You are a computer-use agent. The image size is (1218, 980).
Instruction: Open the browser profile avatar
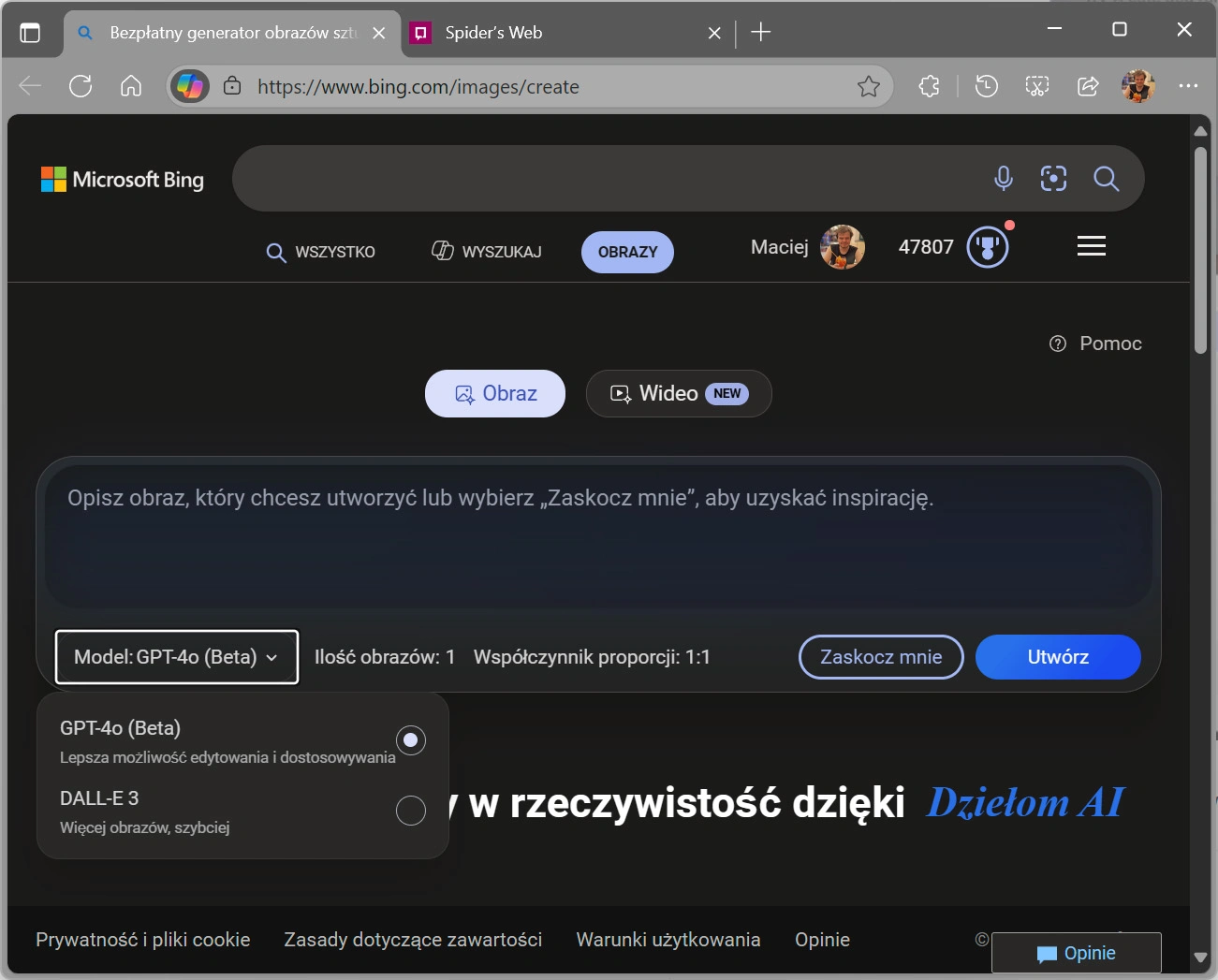tap(1138, 87)
